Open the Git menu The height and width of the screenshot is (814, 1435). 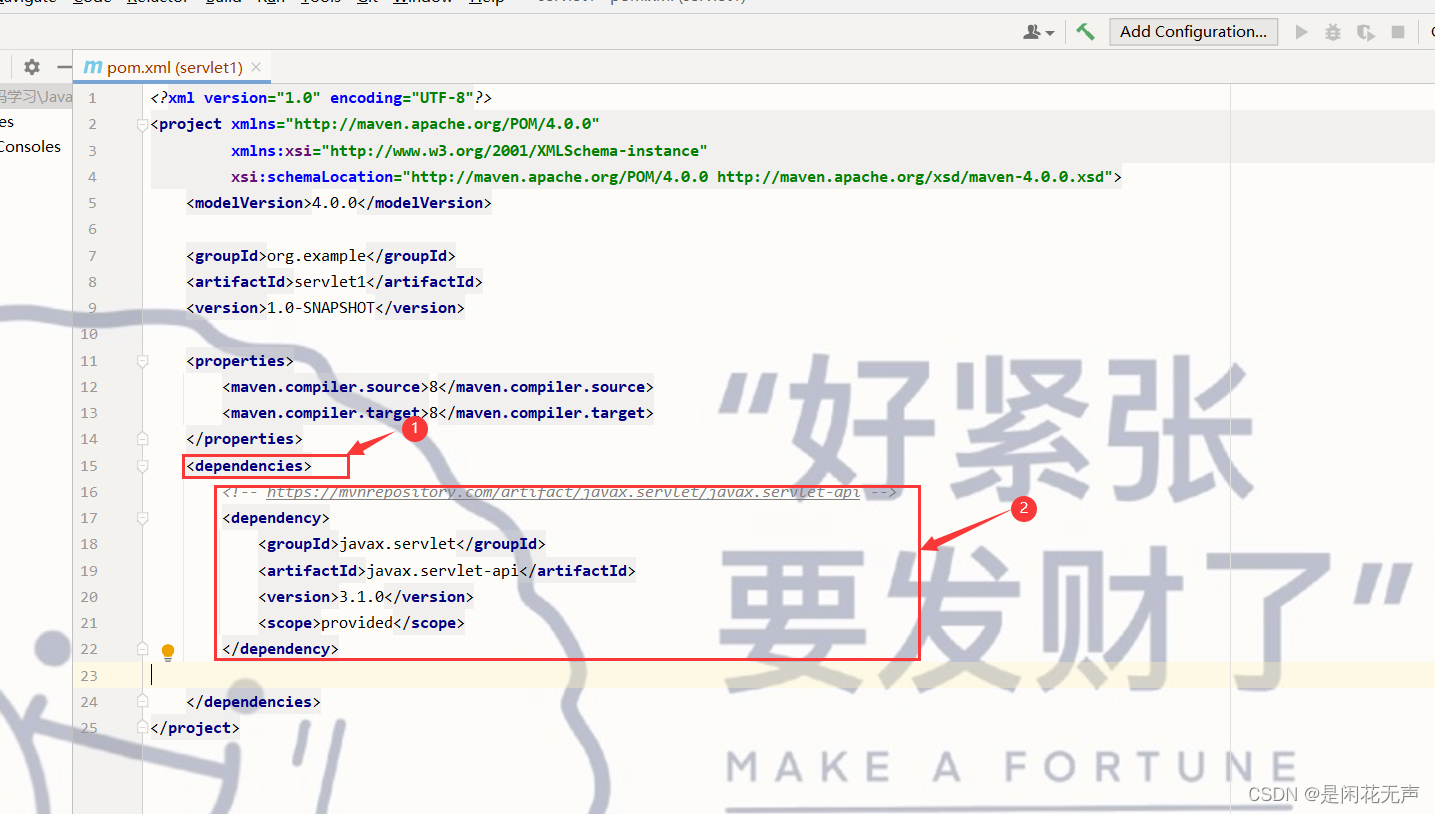(367, 3)
